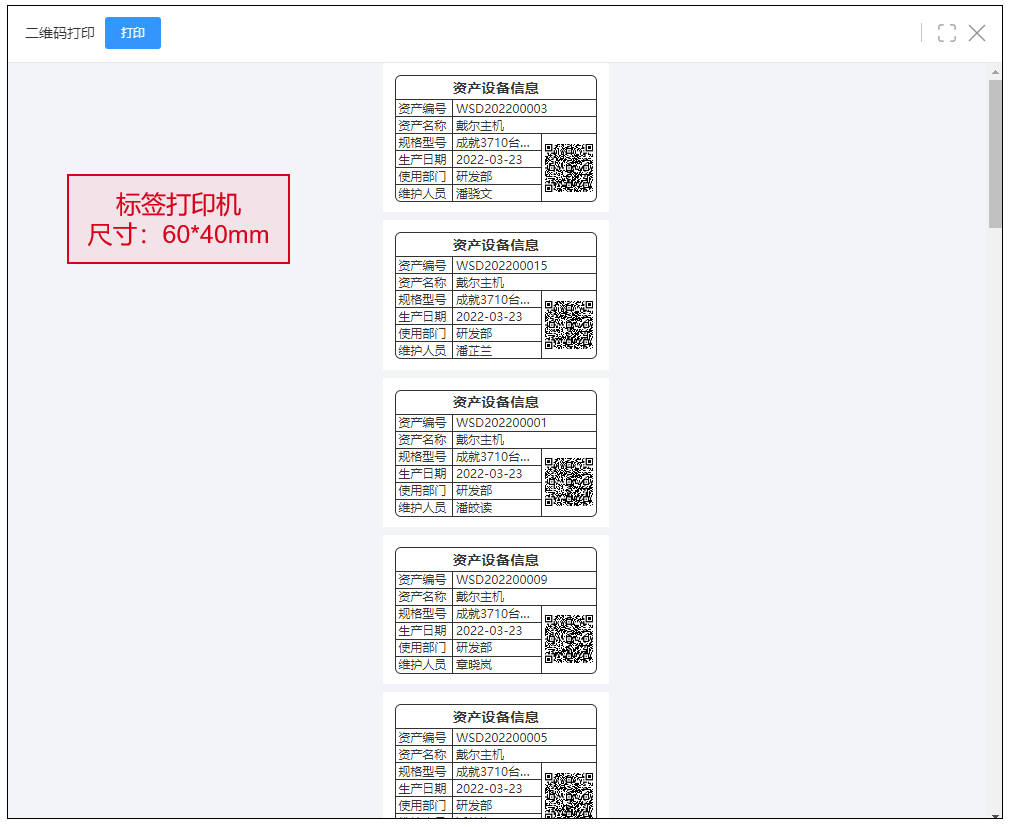Click 戴尔主机 on the WSD202200009 label

pyautogui.click(x=480, y=597)
